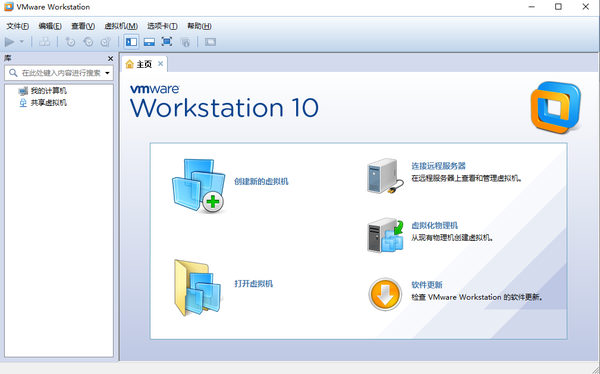The height and width of the screenshot is (374, 600).
Task: Click the Unity mode toolbar icon
Action: [x=185, y=42]
